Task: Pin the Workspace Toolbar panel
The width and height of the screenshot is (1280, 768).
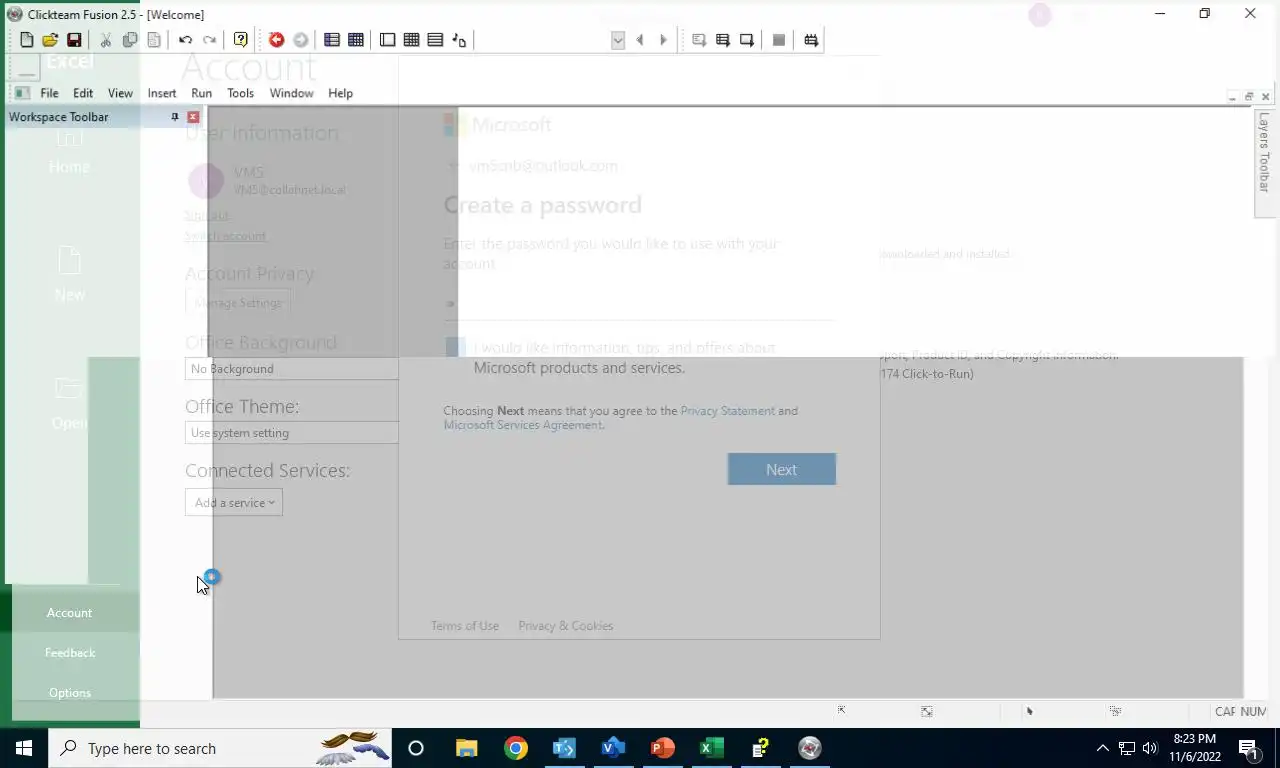Action: point(175,117)
